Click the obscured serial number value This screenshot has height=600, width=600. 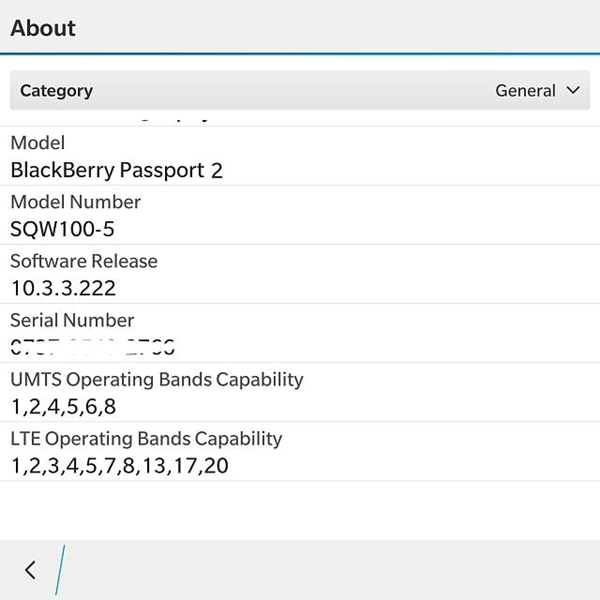(x=93, y=347)
